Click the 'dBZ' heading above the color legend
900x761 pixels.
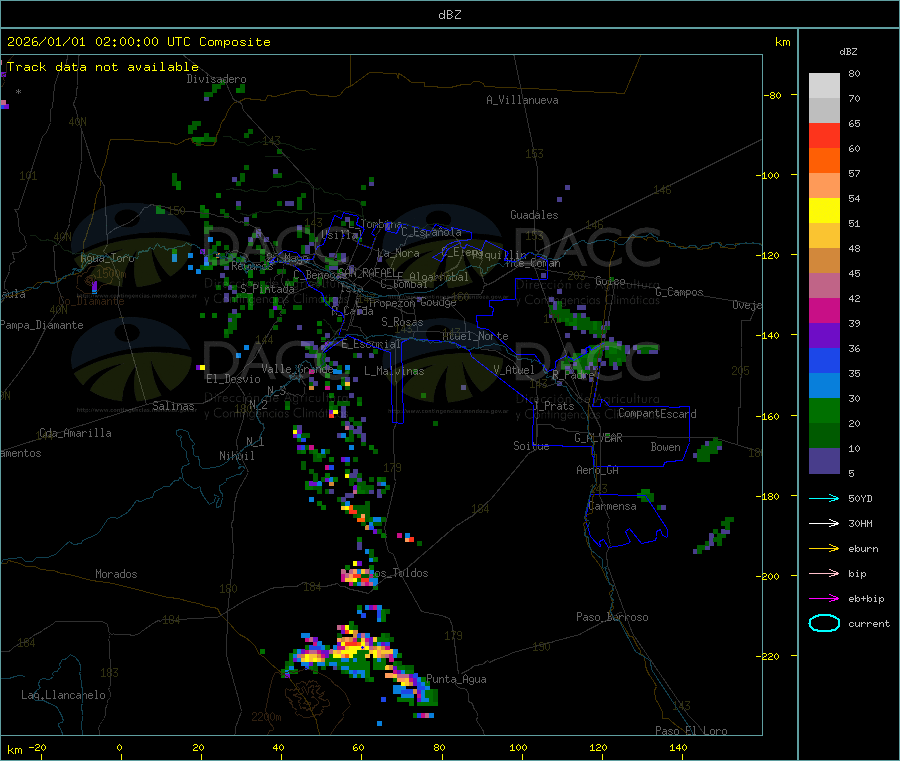point(848,52)
